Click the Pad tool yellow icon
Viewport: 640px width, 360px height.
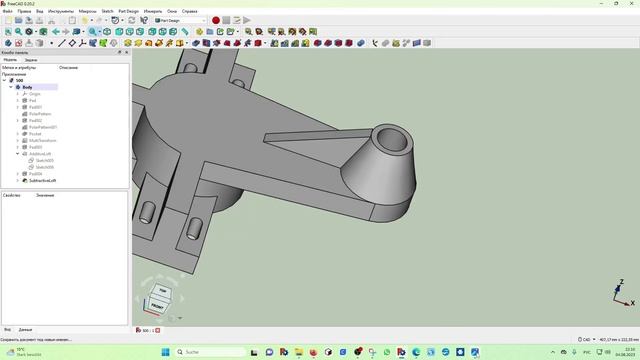pyautogui.click(x=128, y=43)
